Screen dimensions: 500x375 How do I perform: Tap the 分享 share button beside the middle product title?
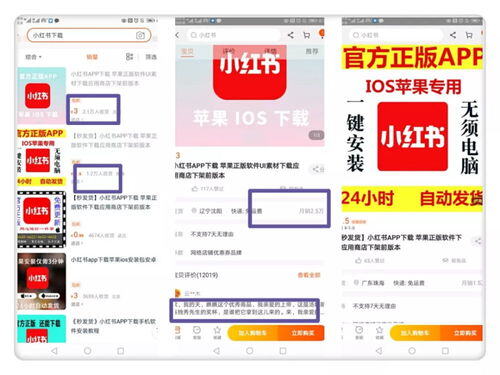click(317, 170)
